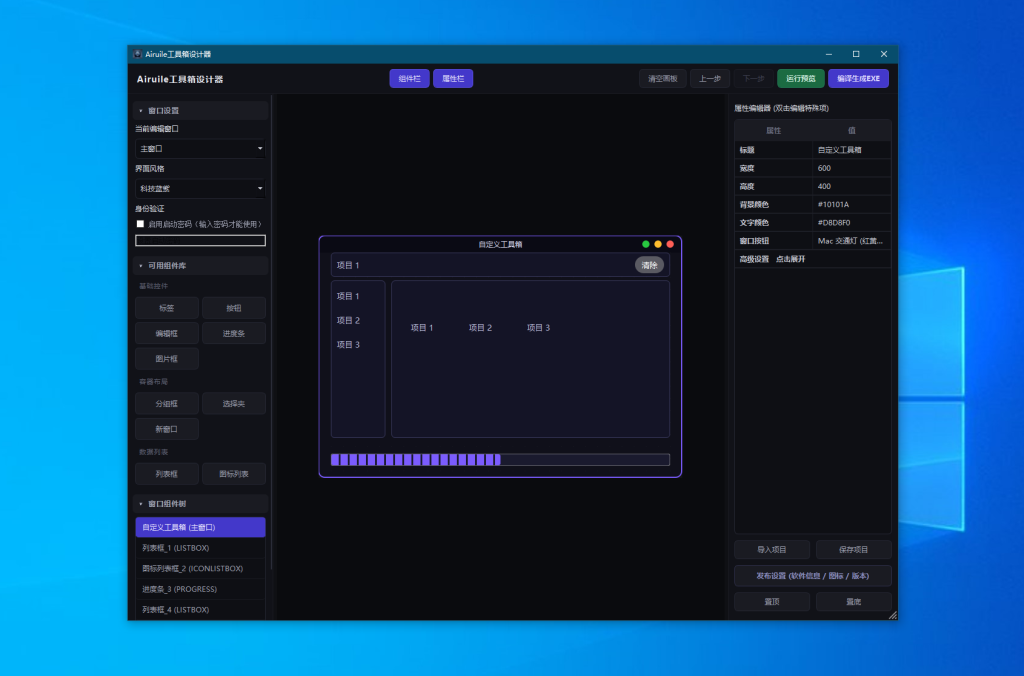The width and height of the screenshot is (1024, 676).
Task: Click the 自定义工具箱 preview window title
Action: click(500, 244)
